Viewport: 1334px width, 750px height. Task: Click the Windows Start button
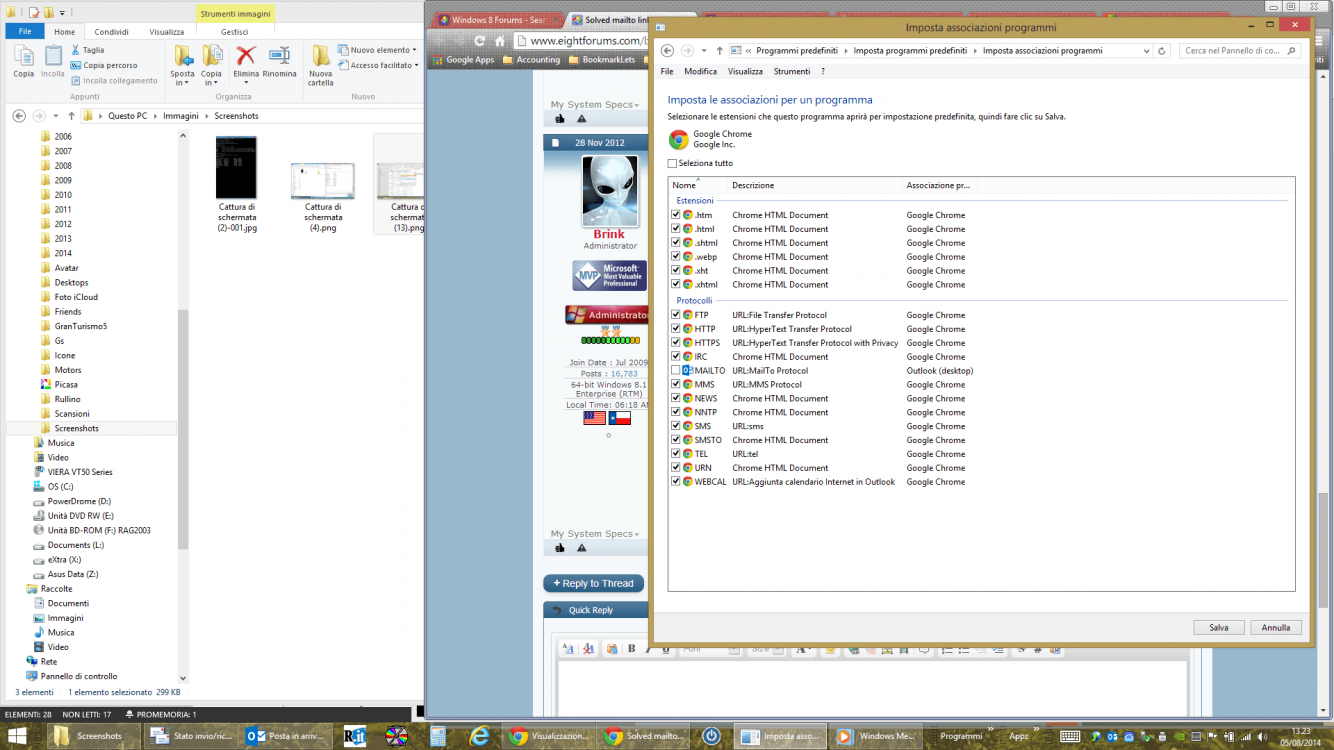pos(19,736)
